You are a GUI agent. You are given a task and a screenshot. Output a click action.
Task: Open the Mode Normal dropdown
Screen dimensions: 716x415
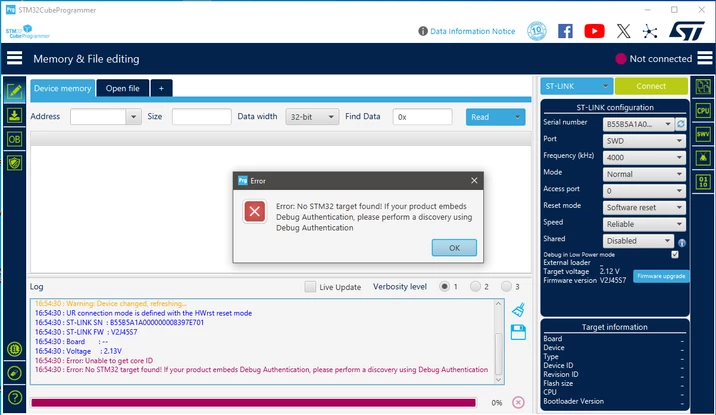pyautogui.click(x=644, y=174)
